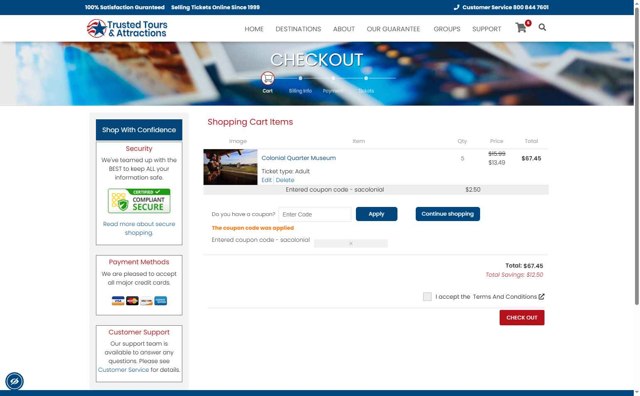Viewport: 640px width, 396px height.
Task: Click the red CHECK OUT button
Action: [x=522, y=318]
